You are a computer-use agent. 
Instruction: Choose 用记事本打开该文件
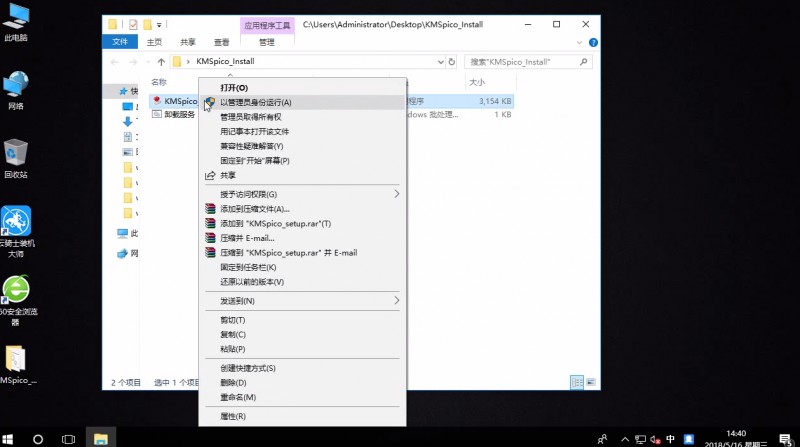303,132
